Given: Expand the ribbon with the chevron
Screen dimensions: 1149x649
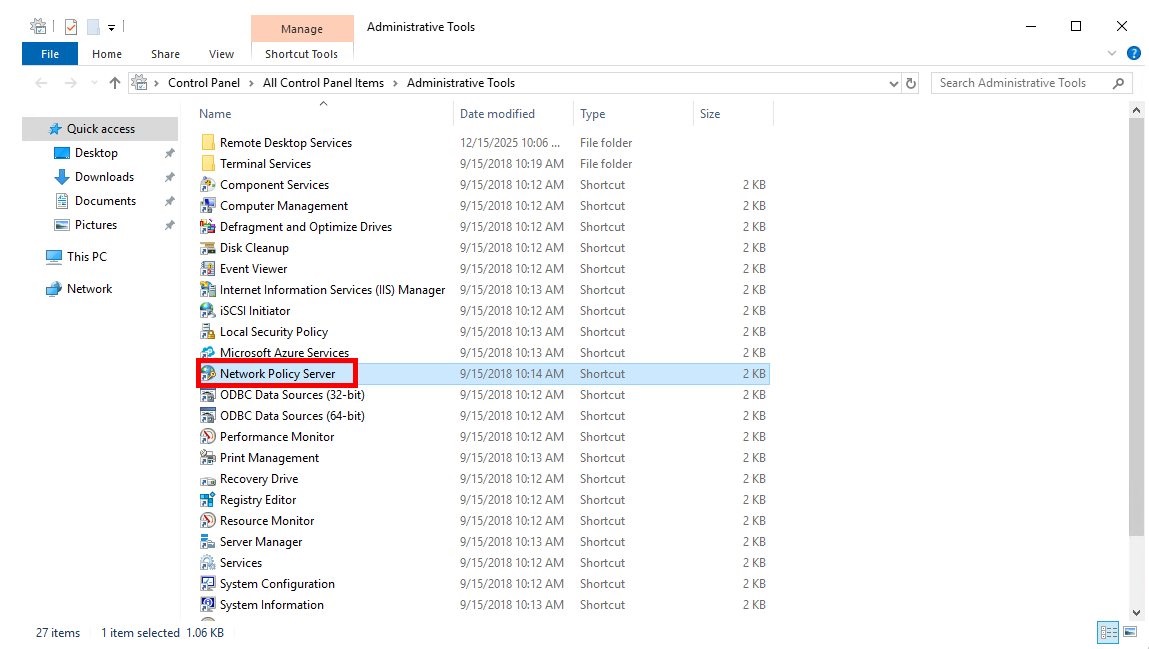Looking at the screenshot, I should point(1113,54).
